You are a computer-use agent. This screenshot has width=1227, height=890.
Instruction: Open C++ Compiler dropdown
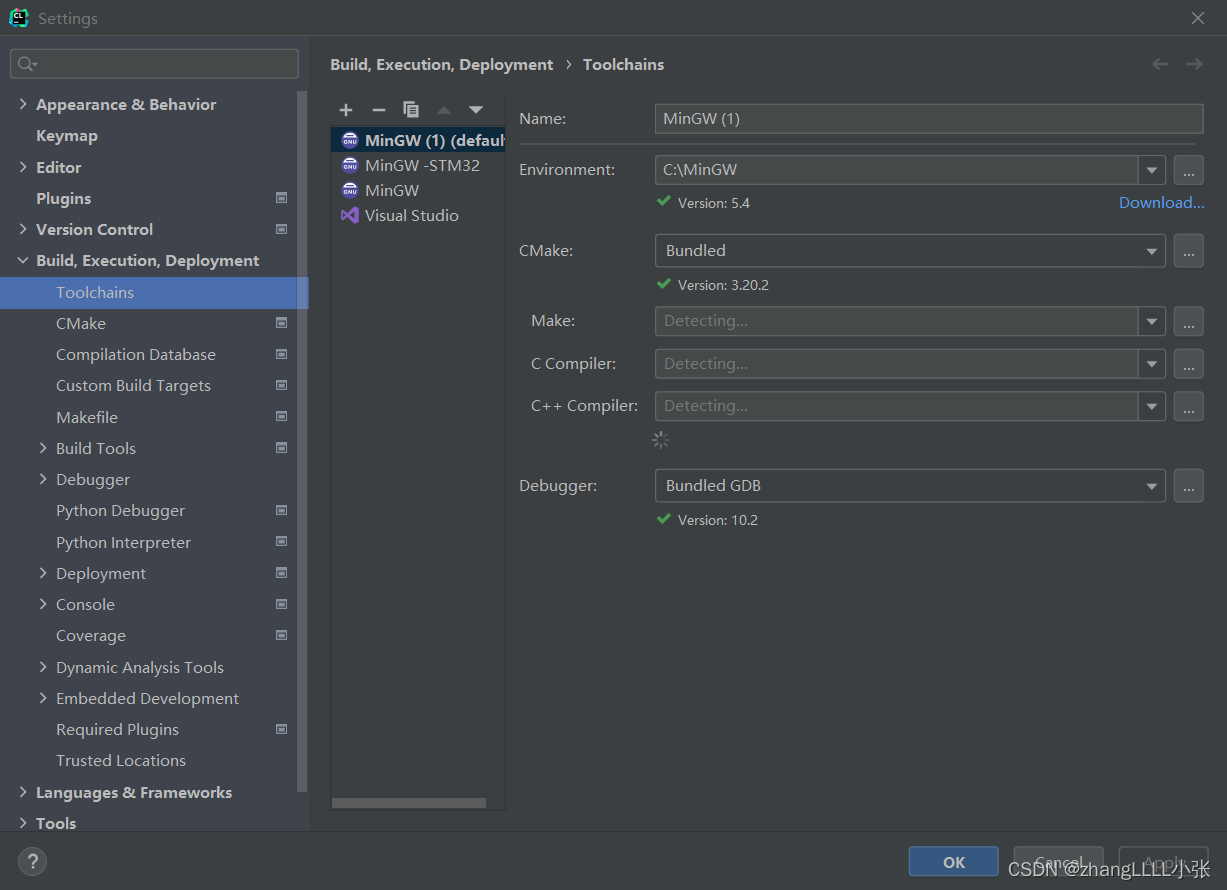point(1152,406)
